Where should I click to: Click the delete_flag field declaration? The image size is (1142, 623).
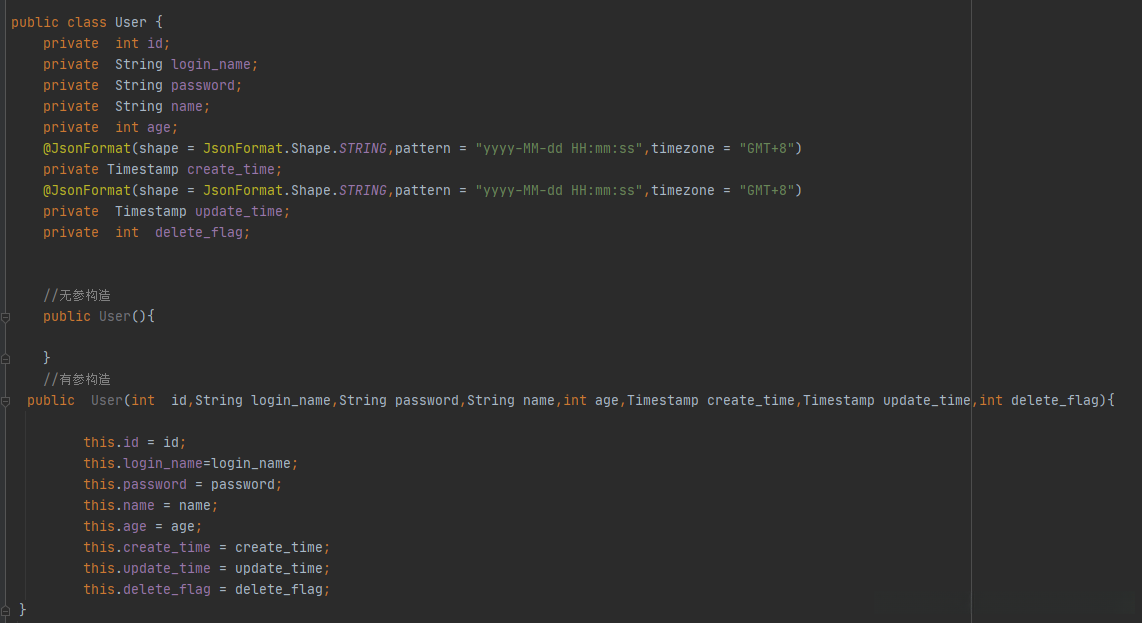tap(201, 232)
